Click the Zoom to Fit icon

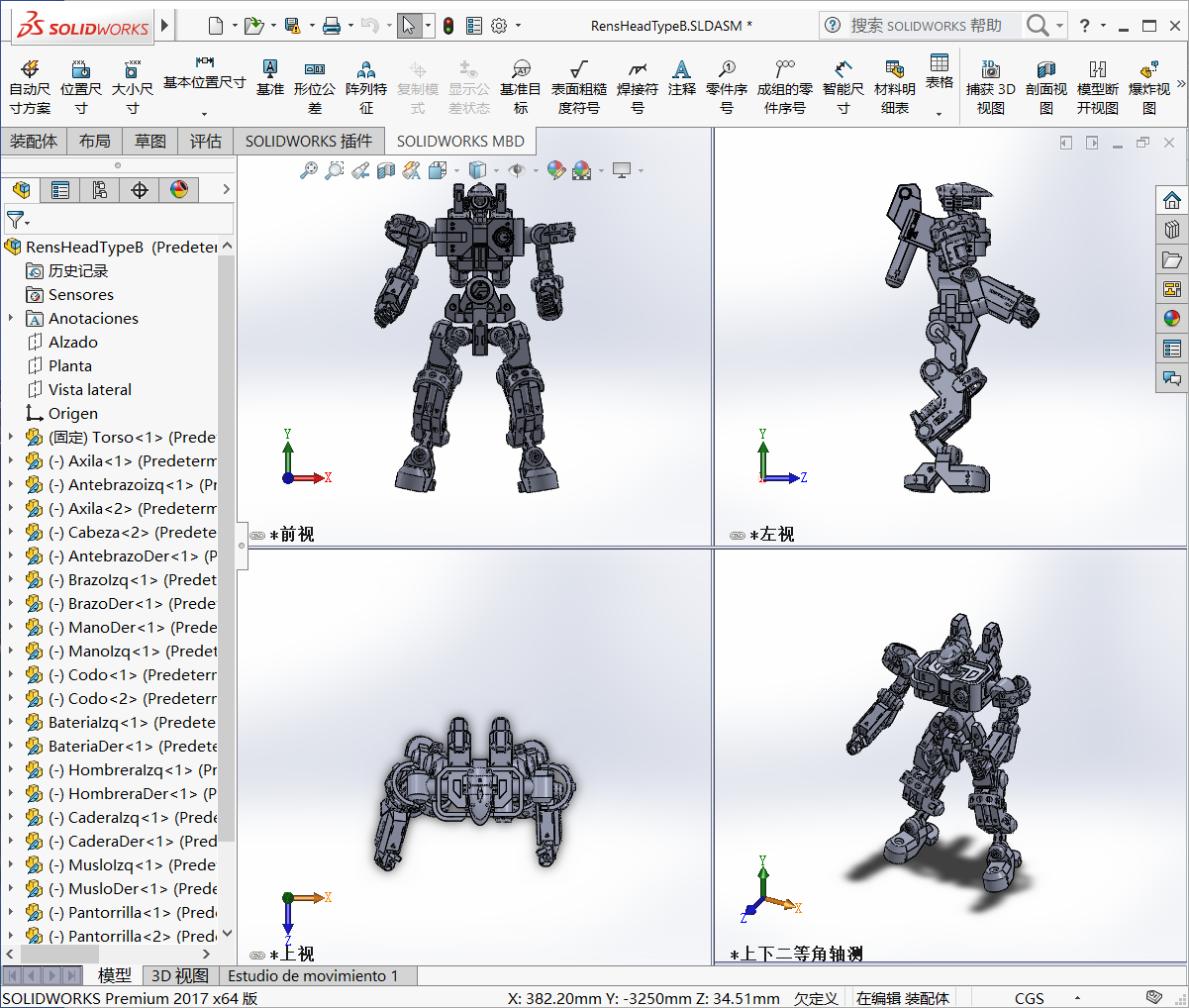pyautogui.click(x=309, y=170)
